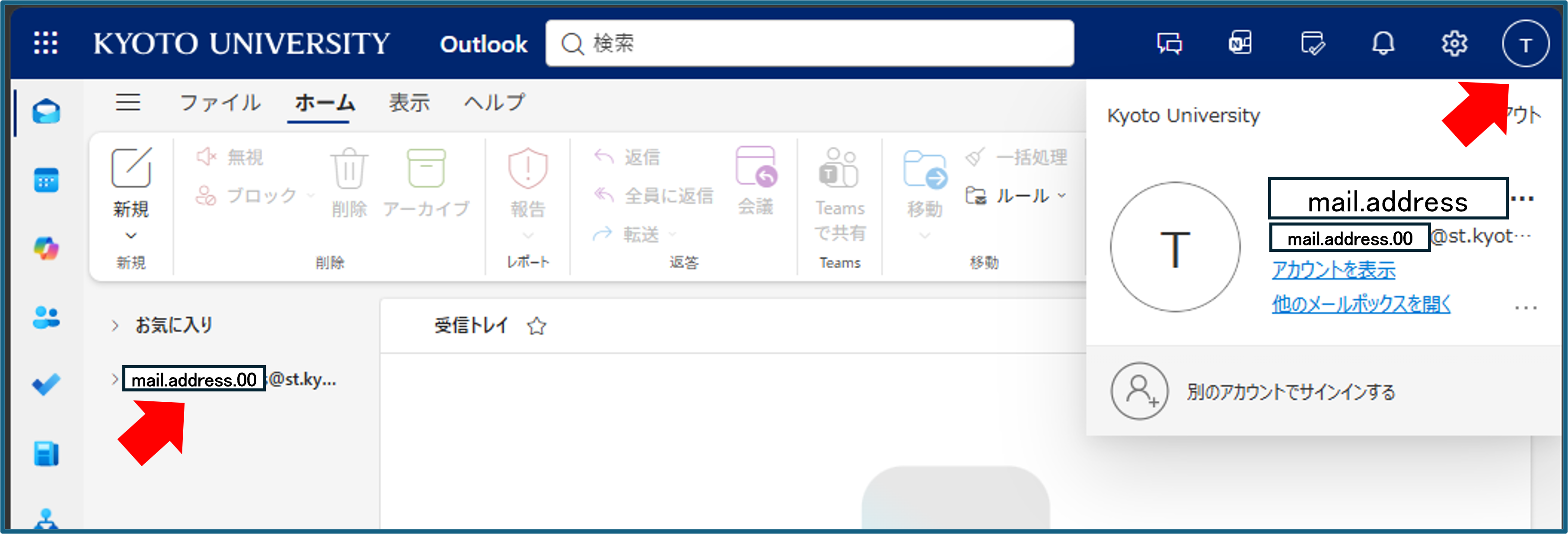Open the ルール rules dropdown
Viewport: 1568px width, 534px height.
click(x=1061, y=196)
